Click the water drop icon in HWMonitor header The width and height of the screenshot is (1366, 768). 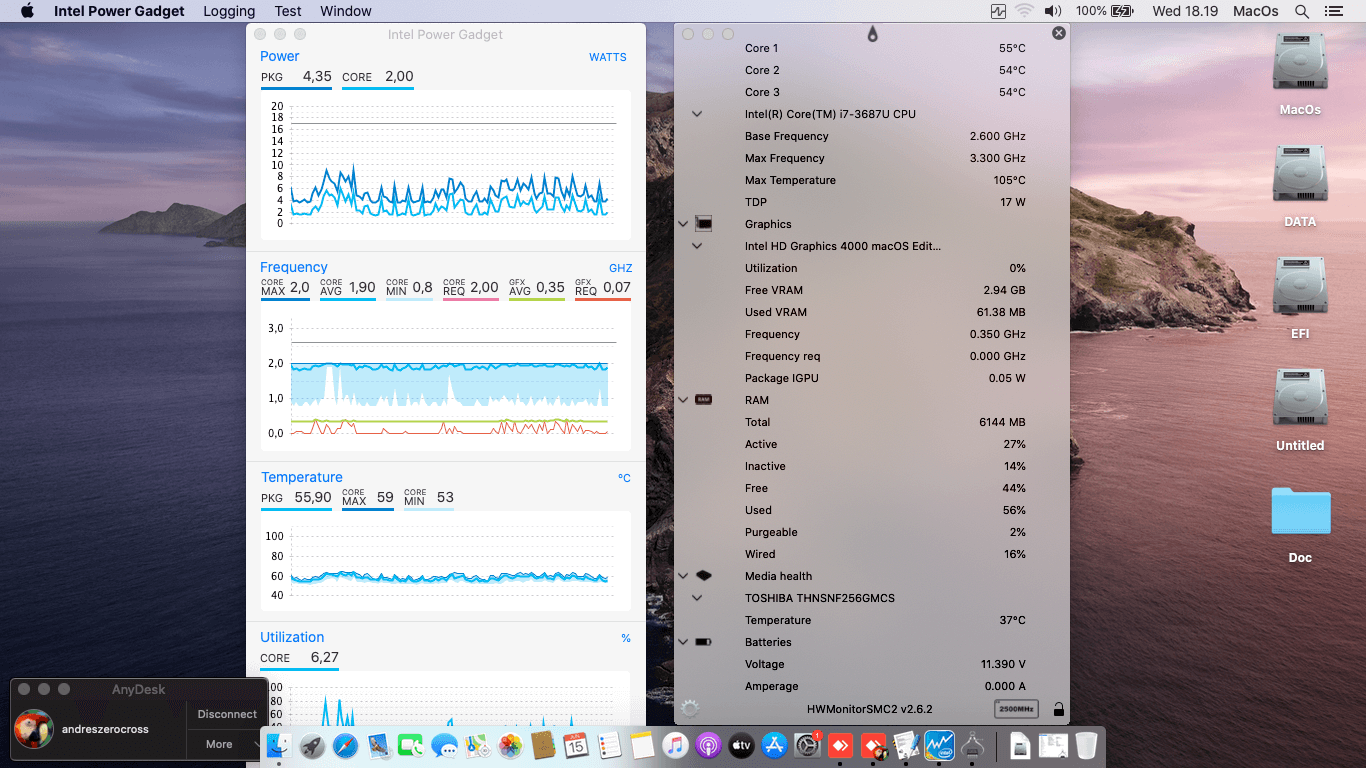pos(872,34)
